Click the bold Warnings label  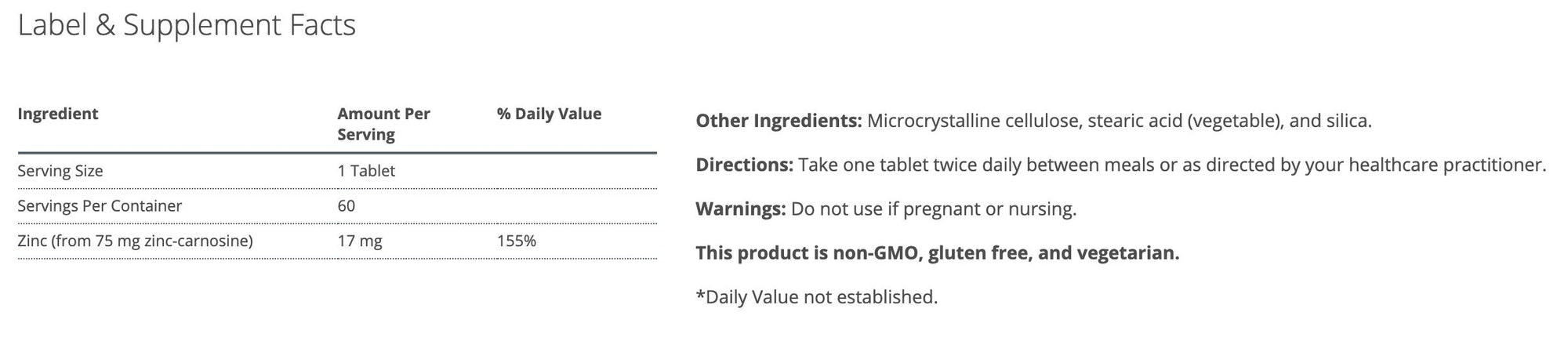tap(740, 209)
